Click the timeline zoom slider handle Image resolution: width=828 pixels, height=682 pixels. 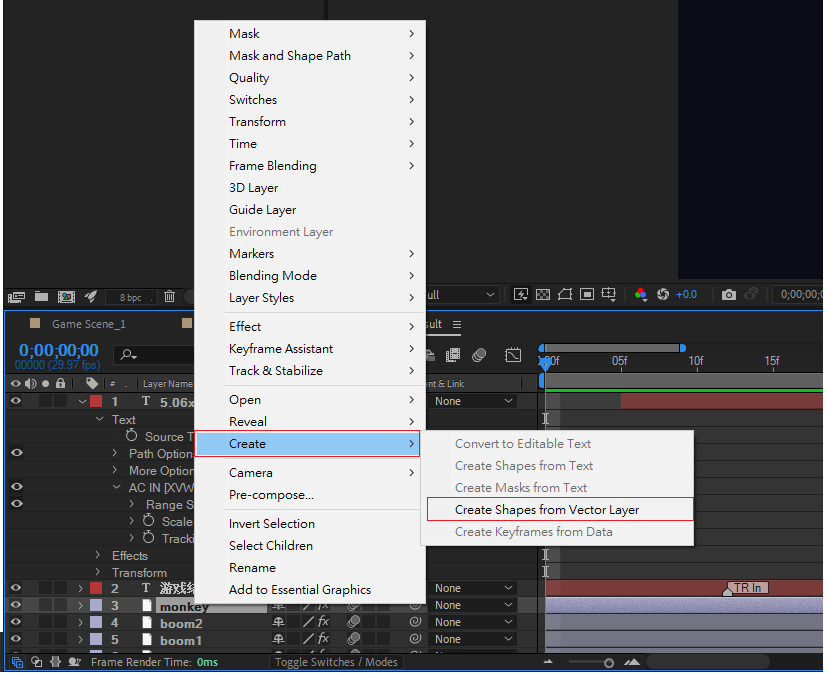point(608,662)
